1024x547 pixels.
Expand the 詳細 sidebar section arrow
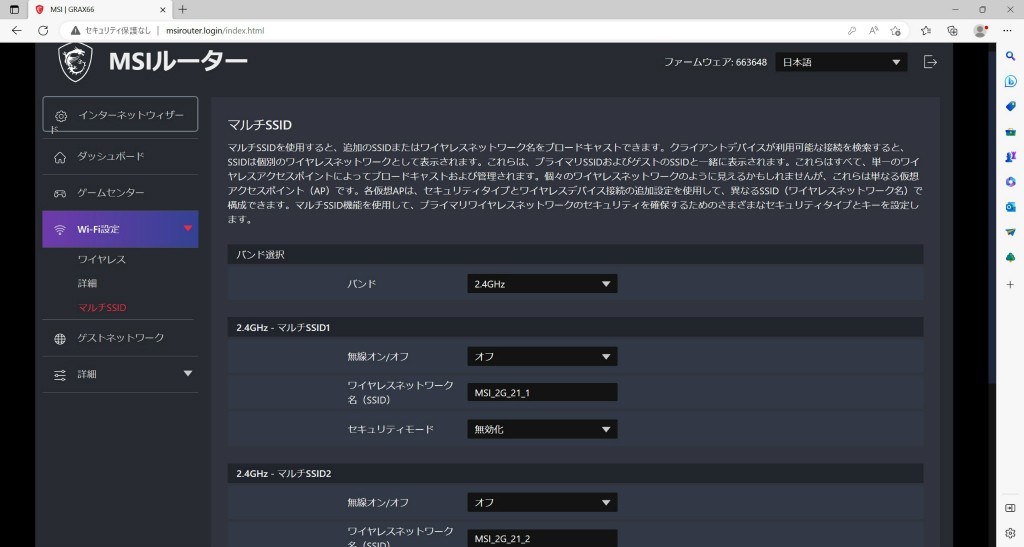coord(188,374)
